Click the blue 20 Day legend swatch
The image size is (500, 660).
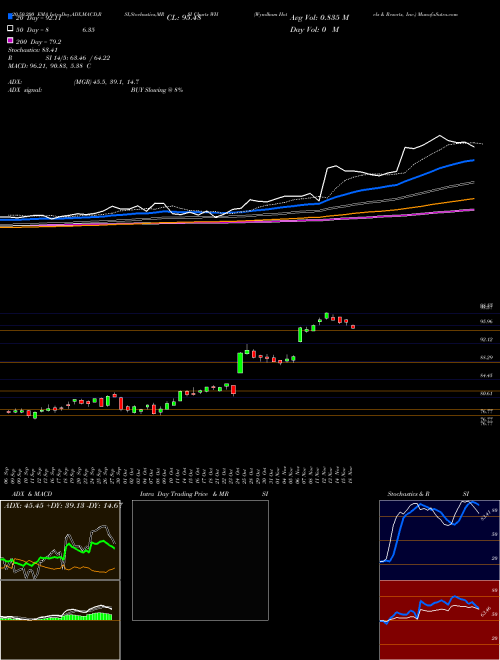tap(10, 17)
